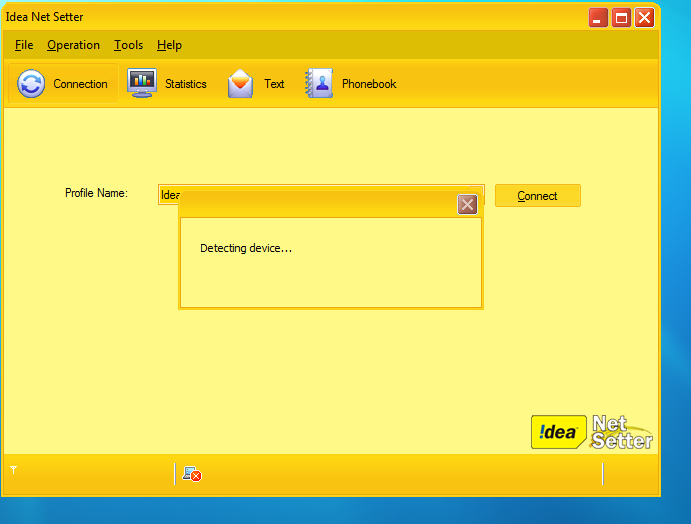691x524 pixels.
Task: Click the Idea Net Setter title text
Action: (45, 17)
